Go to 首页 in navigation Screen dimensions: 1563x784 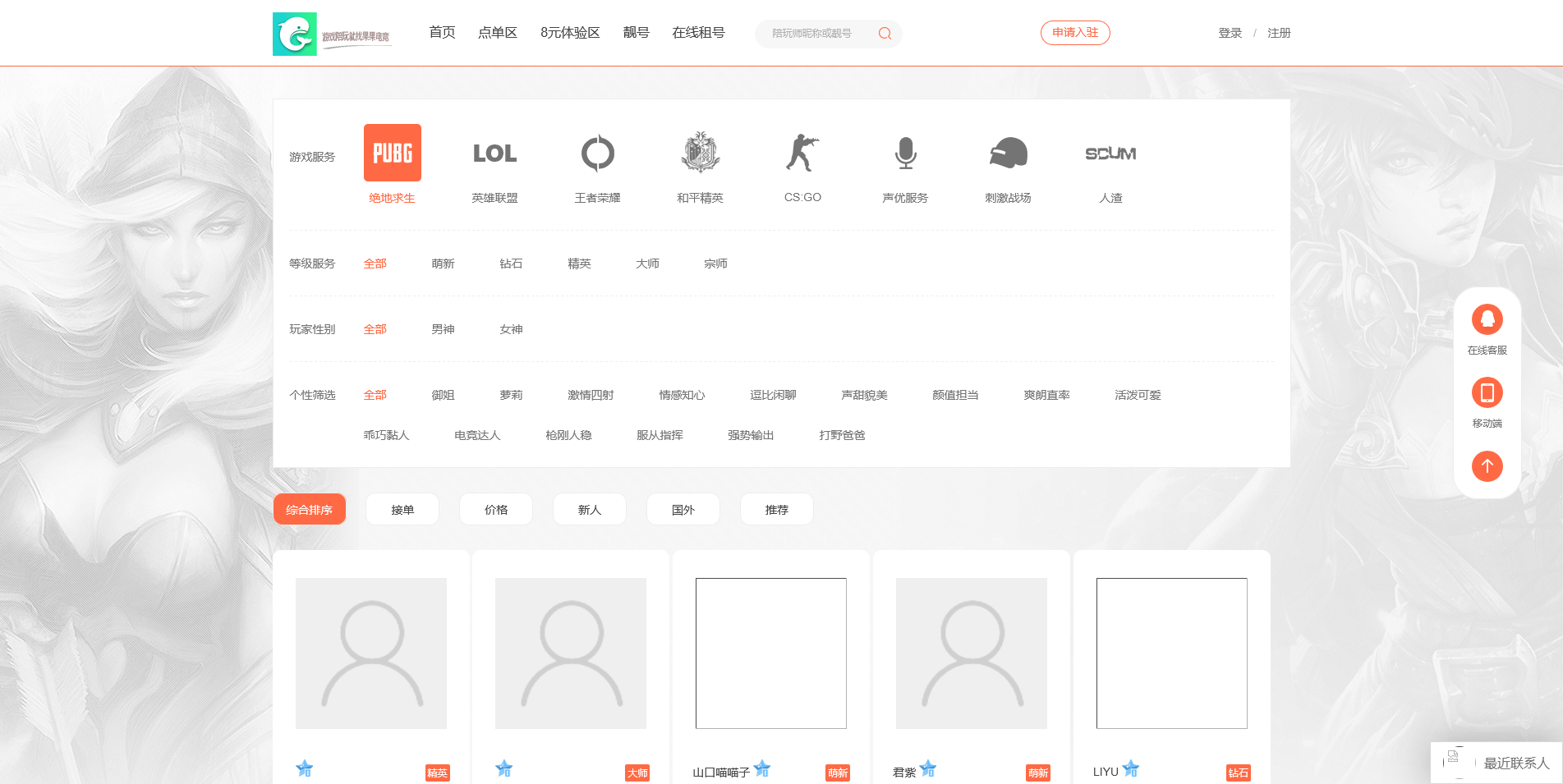coord(442,33)
